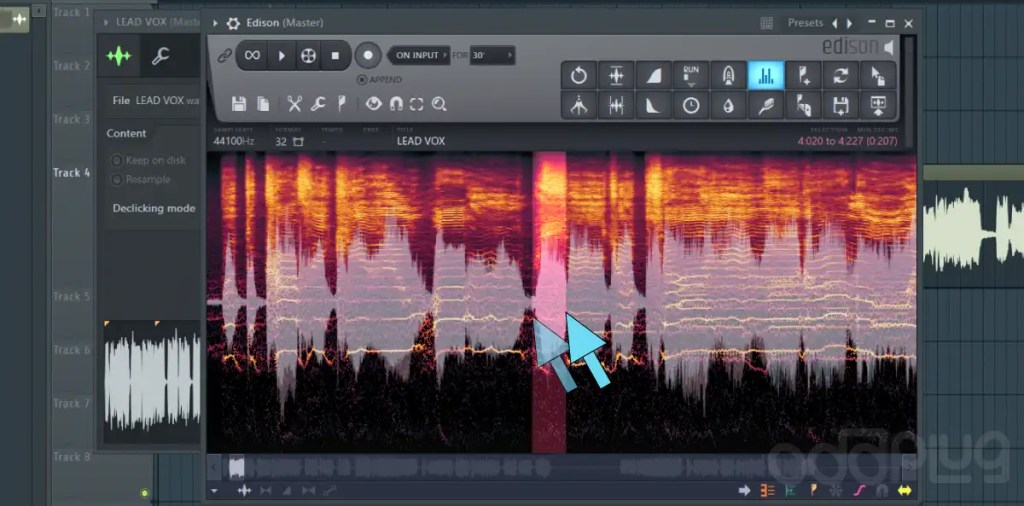Select the previous preset arrow
The image size is (1024, 506).
coord(834,24)
